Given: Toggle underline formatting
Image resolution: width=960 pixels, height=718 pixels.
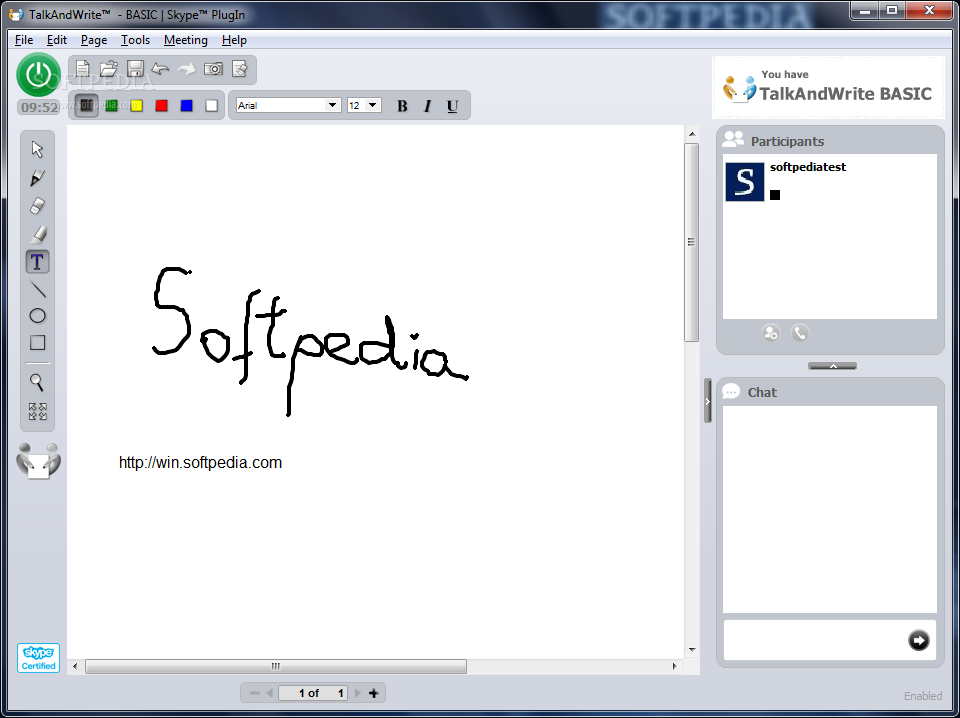Looking at the screenshot, I should [452, 106].
